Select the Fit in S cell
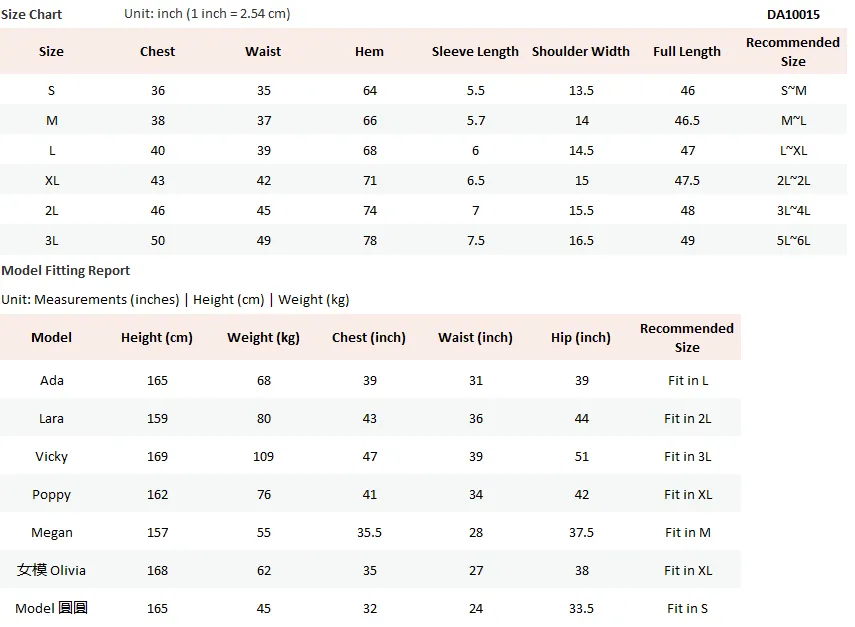The height and width of the screenshot is (627, 855). [x=687, y=608]
